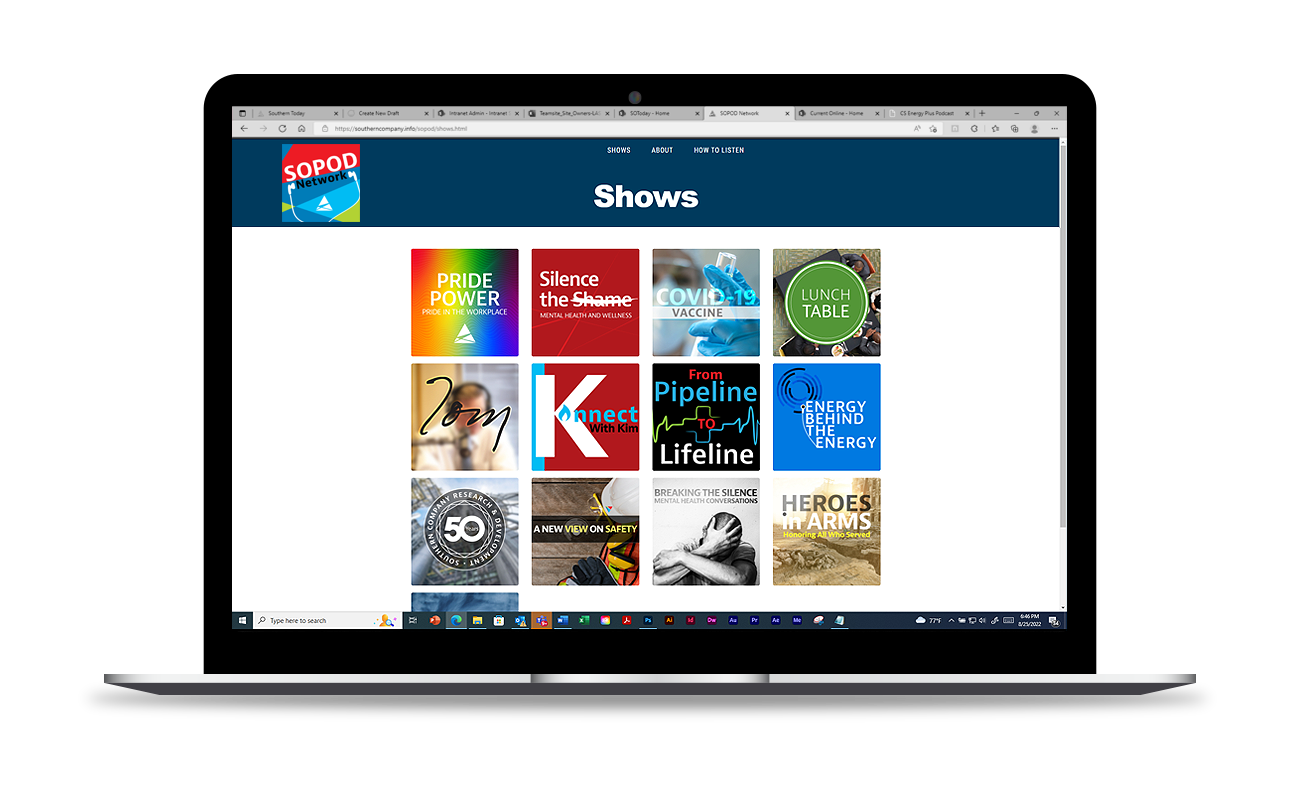Click the browser Home button
The image size is (1300, 800).
click(x=301, y=129)
